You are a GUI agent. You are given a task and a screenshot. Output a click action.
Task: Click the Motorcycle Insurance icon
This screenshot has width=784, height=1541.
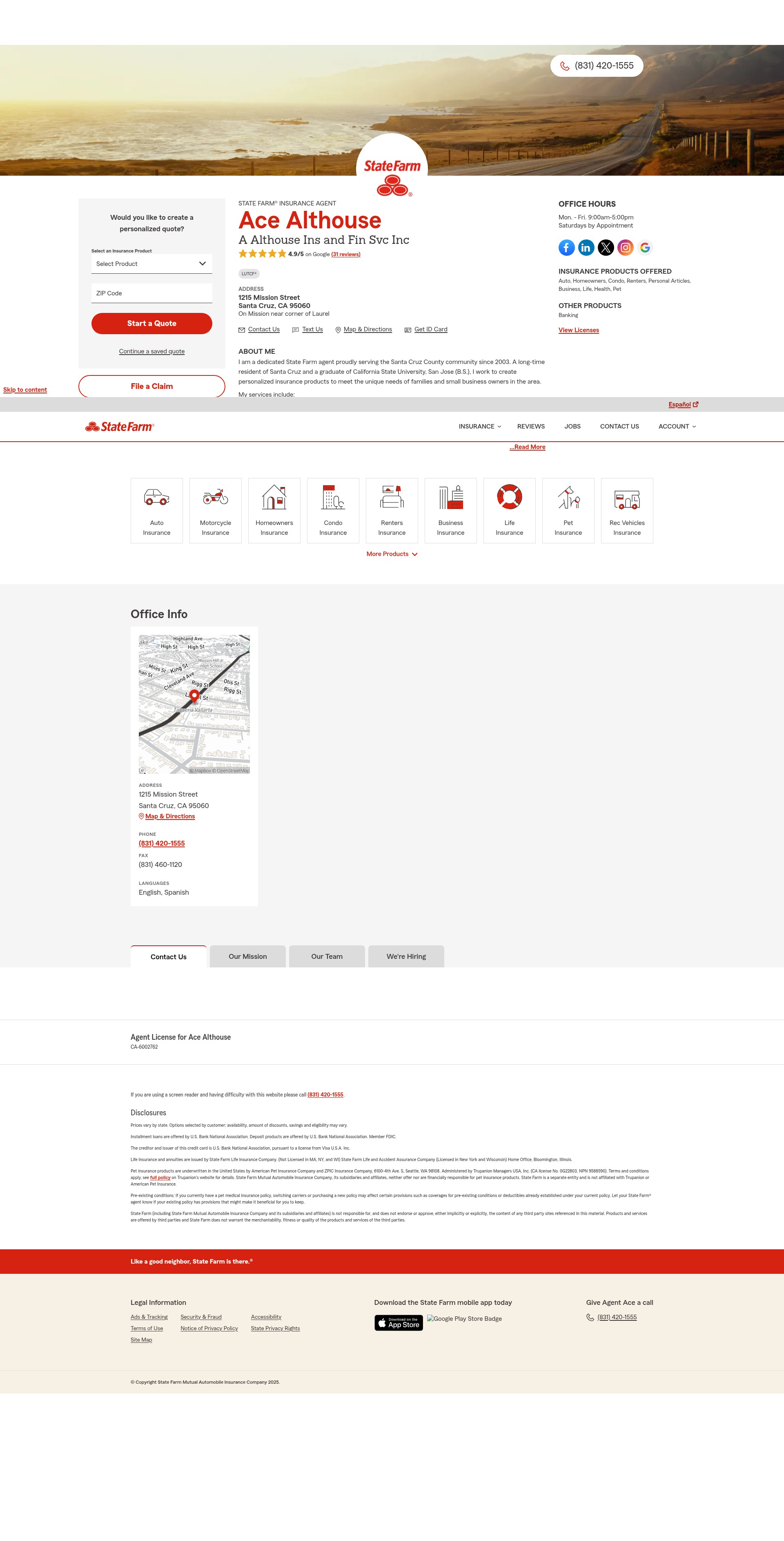pos(215,497)
